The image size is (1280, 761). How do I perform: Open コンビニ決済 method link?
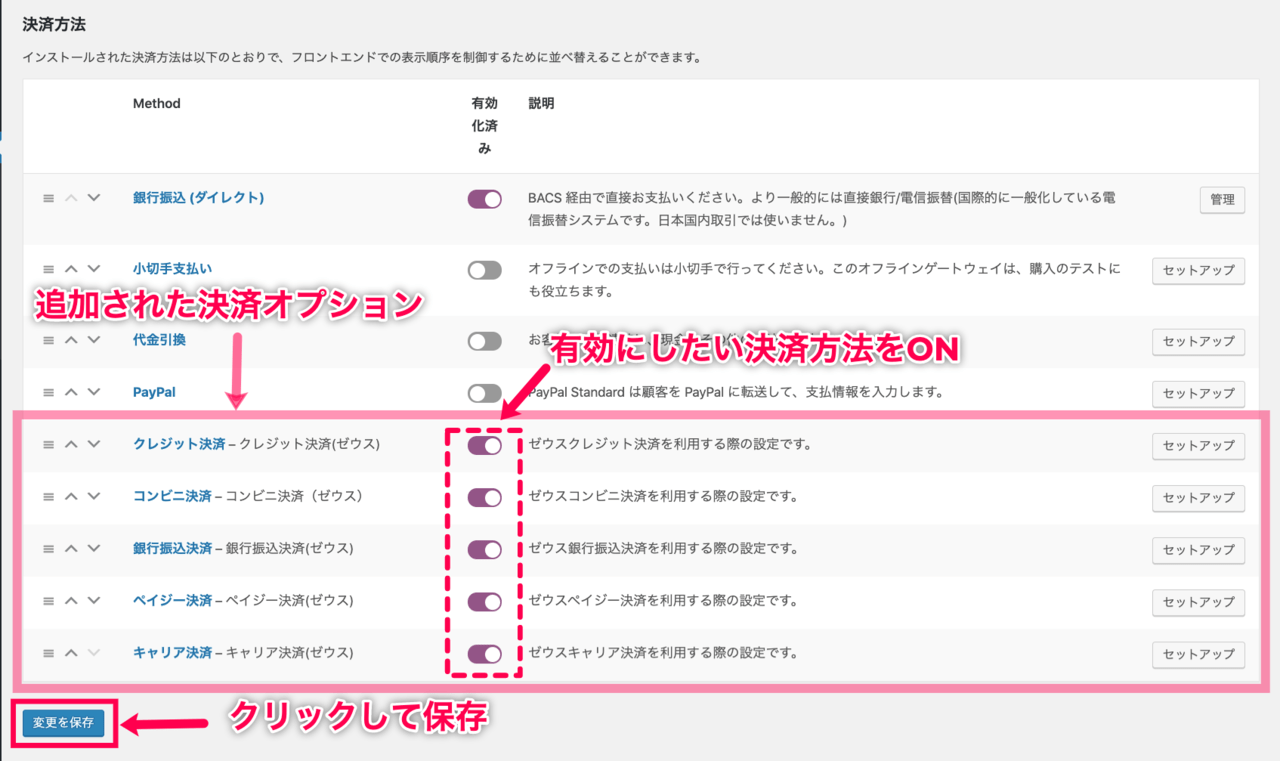(172, 496)
